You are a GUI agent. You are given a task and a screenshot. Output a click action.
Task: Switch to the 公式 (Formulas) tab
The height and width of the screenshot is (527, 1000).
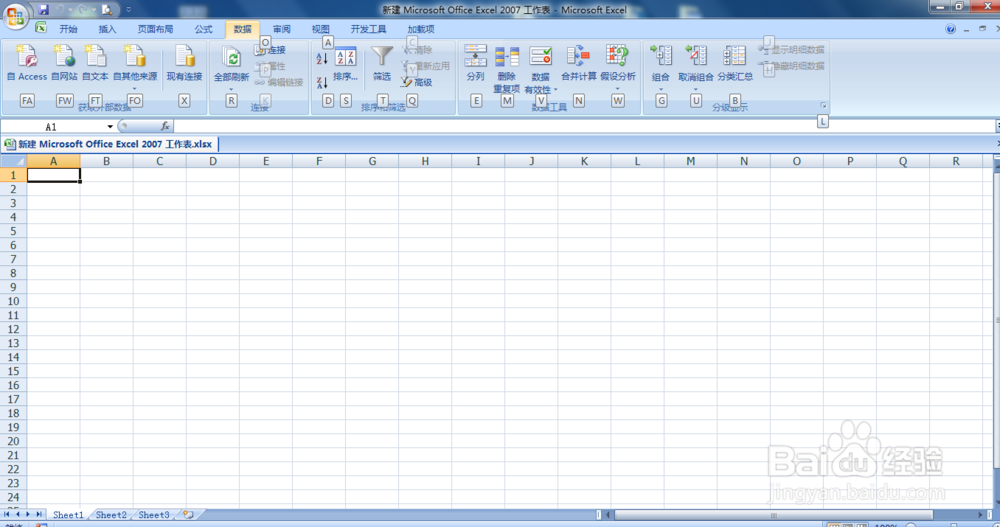[x=203, y=29]
